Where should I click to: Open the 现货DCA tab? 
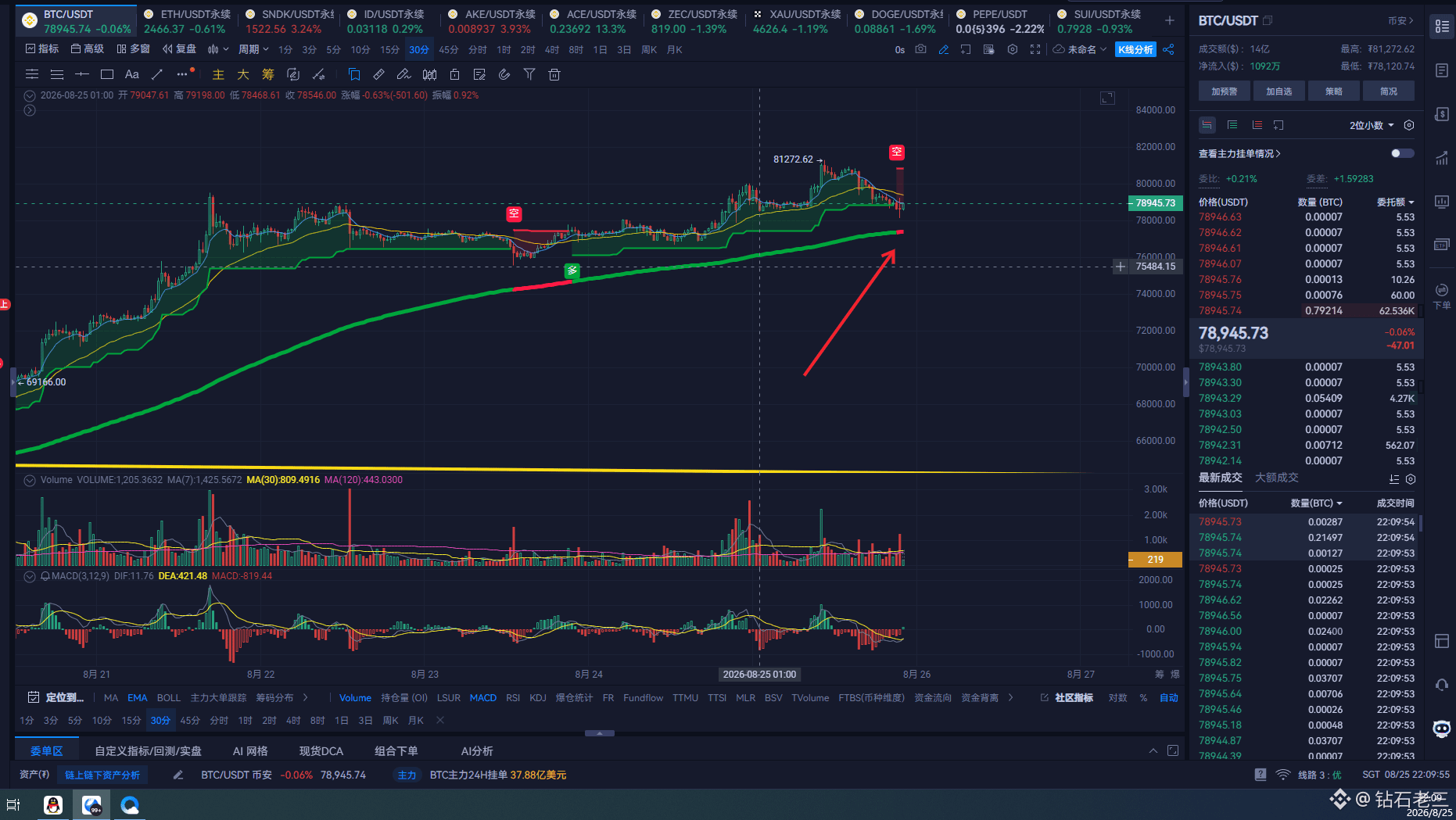321,750
